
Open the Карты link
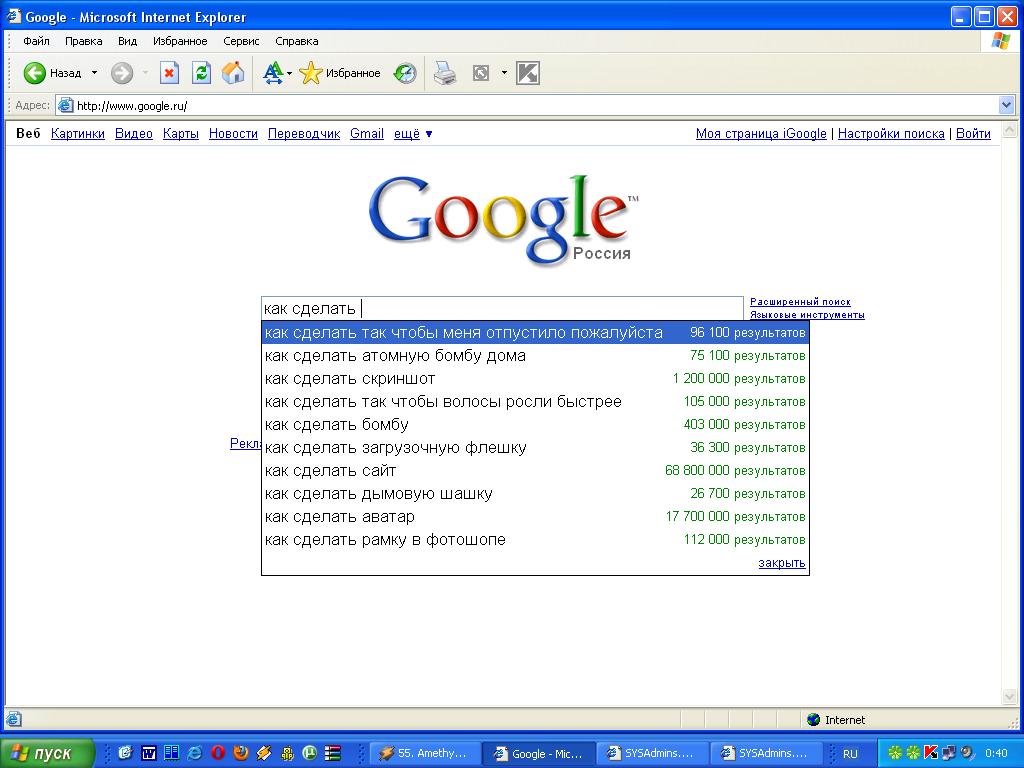[x=181, y=134]
